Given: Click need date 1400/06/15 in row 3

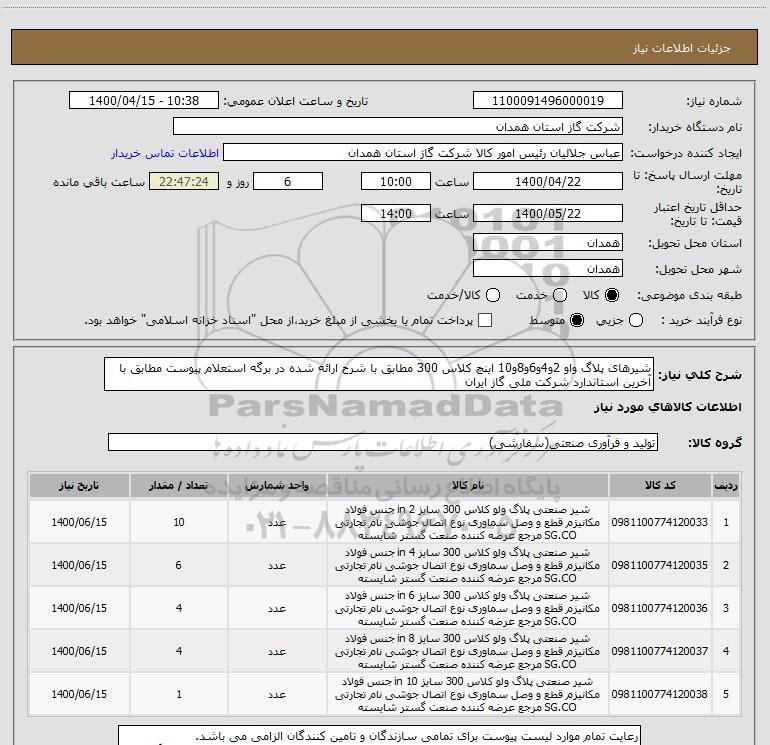Looking at the screenshot, I should pyautogui.click(x=79, y=608).
